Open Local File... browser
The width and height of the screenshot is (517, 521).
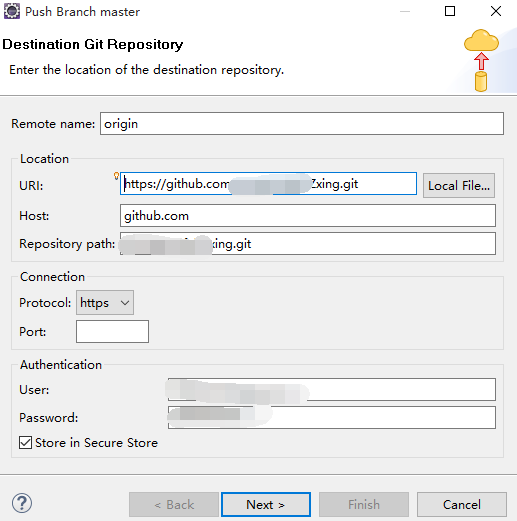point(459,186)
